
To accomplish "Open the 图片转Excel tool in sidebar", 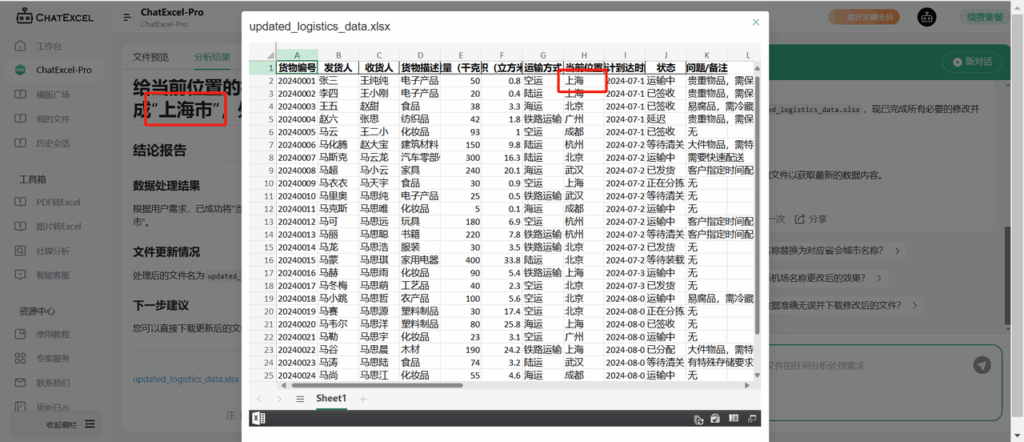I will point(58,226).
